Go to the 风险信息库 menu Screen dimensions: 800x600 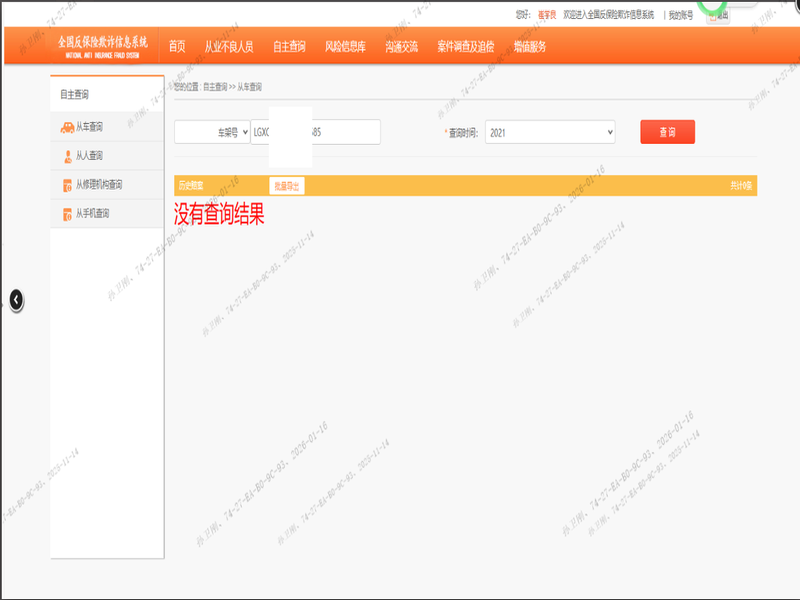(345, 47)
